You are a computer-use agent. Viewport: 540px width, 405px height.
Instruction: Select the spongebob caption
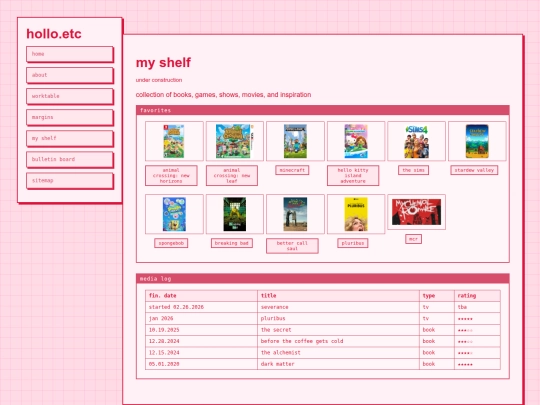click(x=171, y=243)
